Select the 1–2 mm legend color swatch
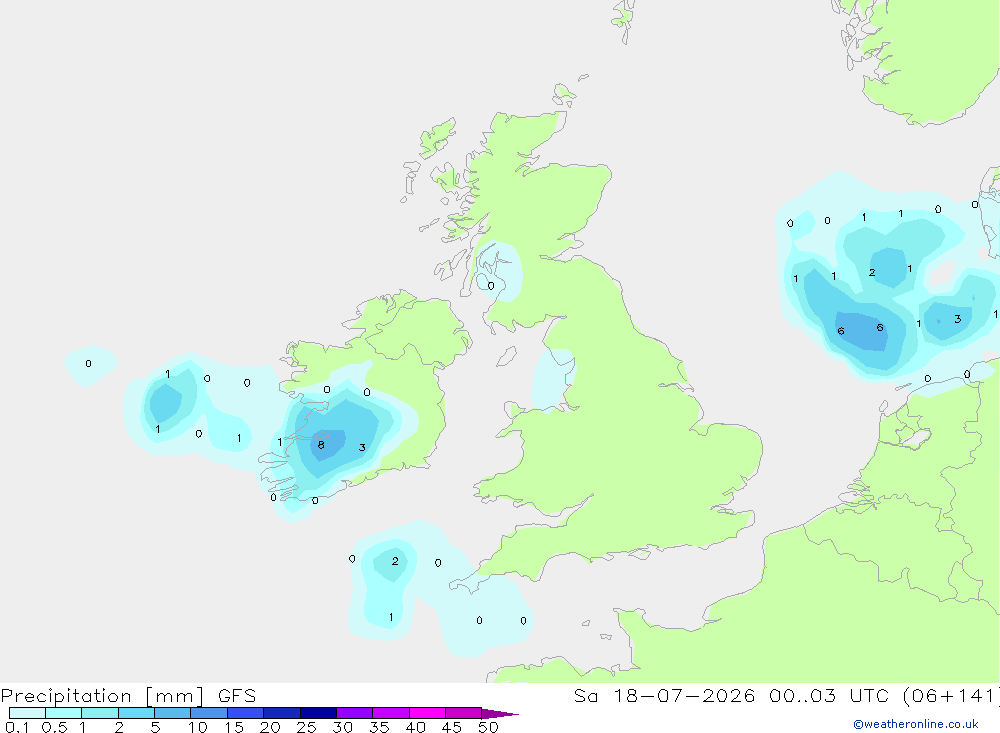Viewport: 1000px width, 733px height. coord(100,713)
